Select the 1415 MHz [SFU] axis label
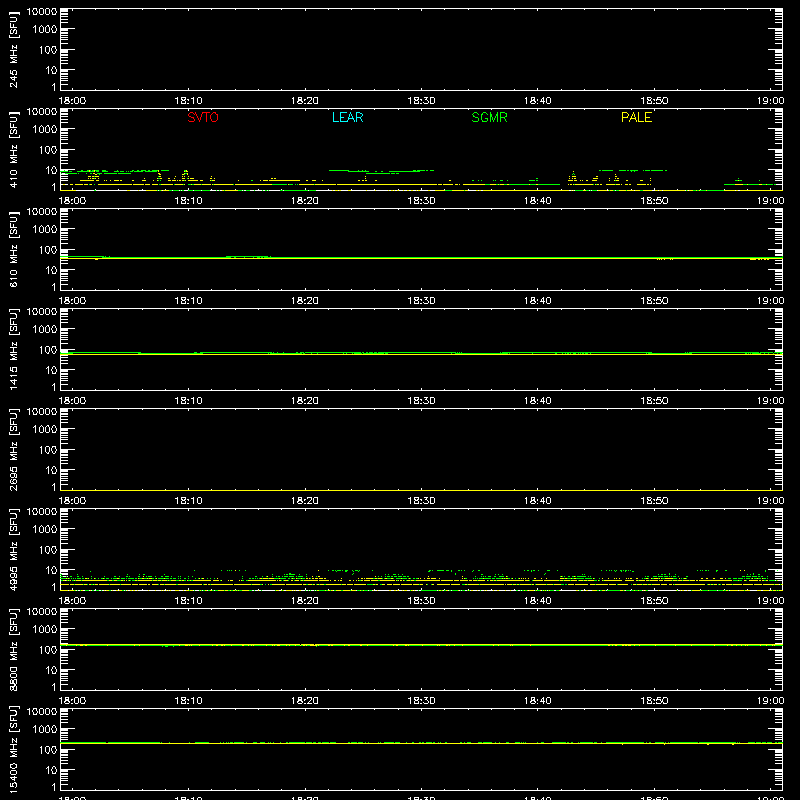The height and width of the screenshot is (800, 800). tap(13, 349)
